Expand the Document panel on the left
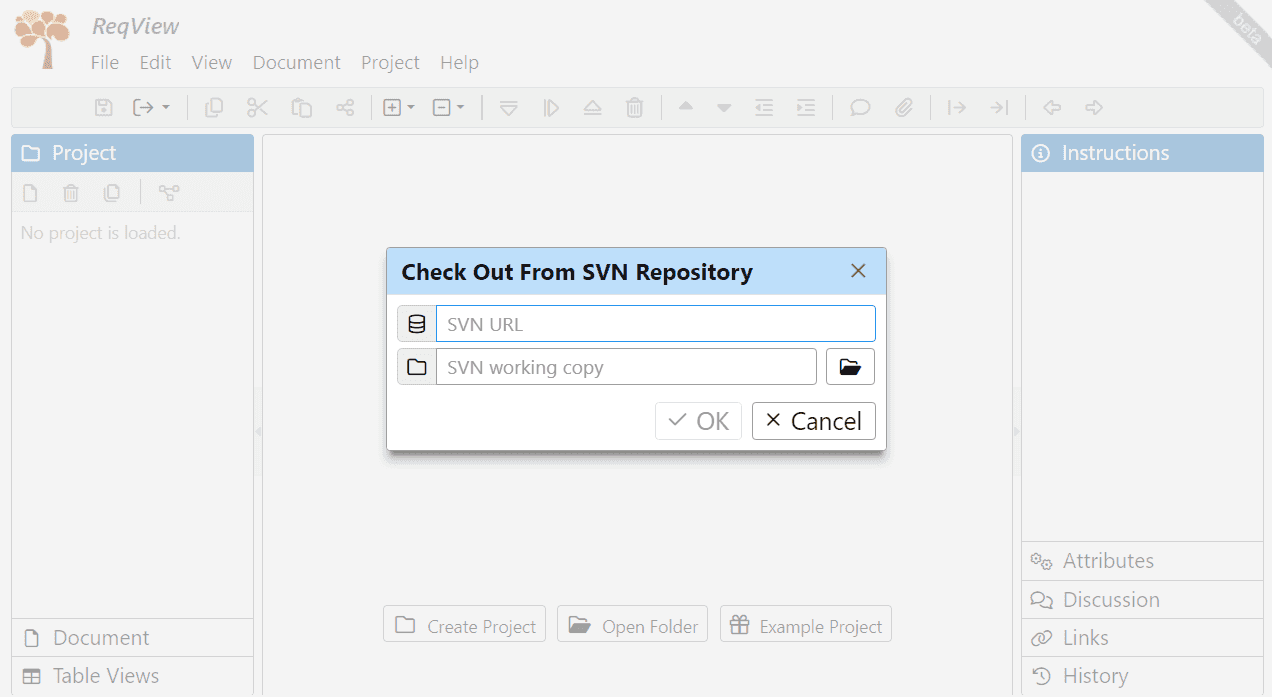1272x697 pixels. point(132,638)
